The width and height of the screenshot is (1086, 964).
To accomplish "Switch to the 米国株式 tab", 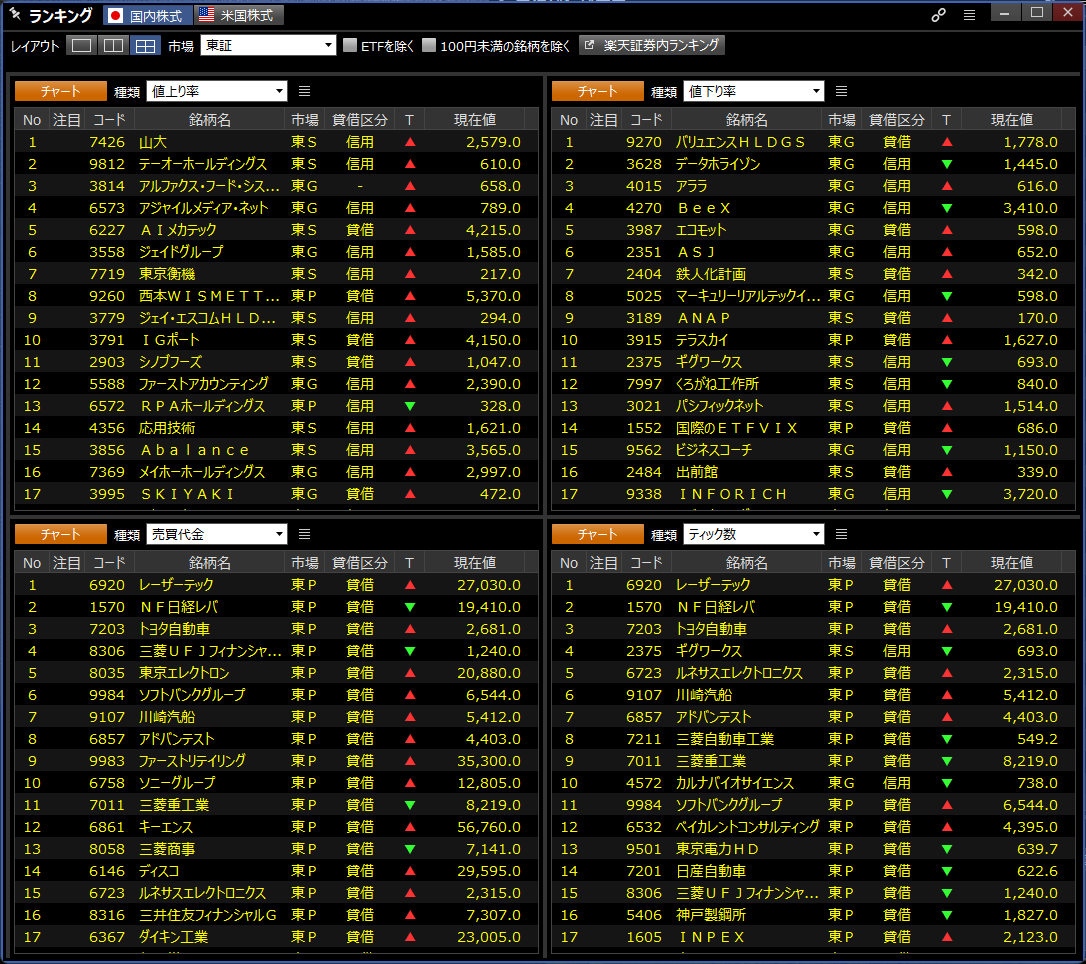I will (x=239, y=15).
